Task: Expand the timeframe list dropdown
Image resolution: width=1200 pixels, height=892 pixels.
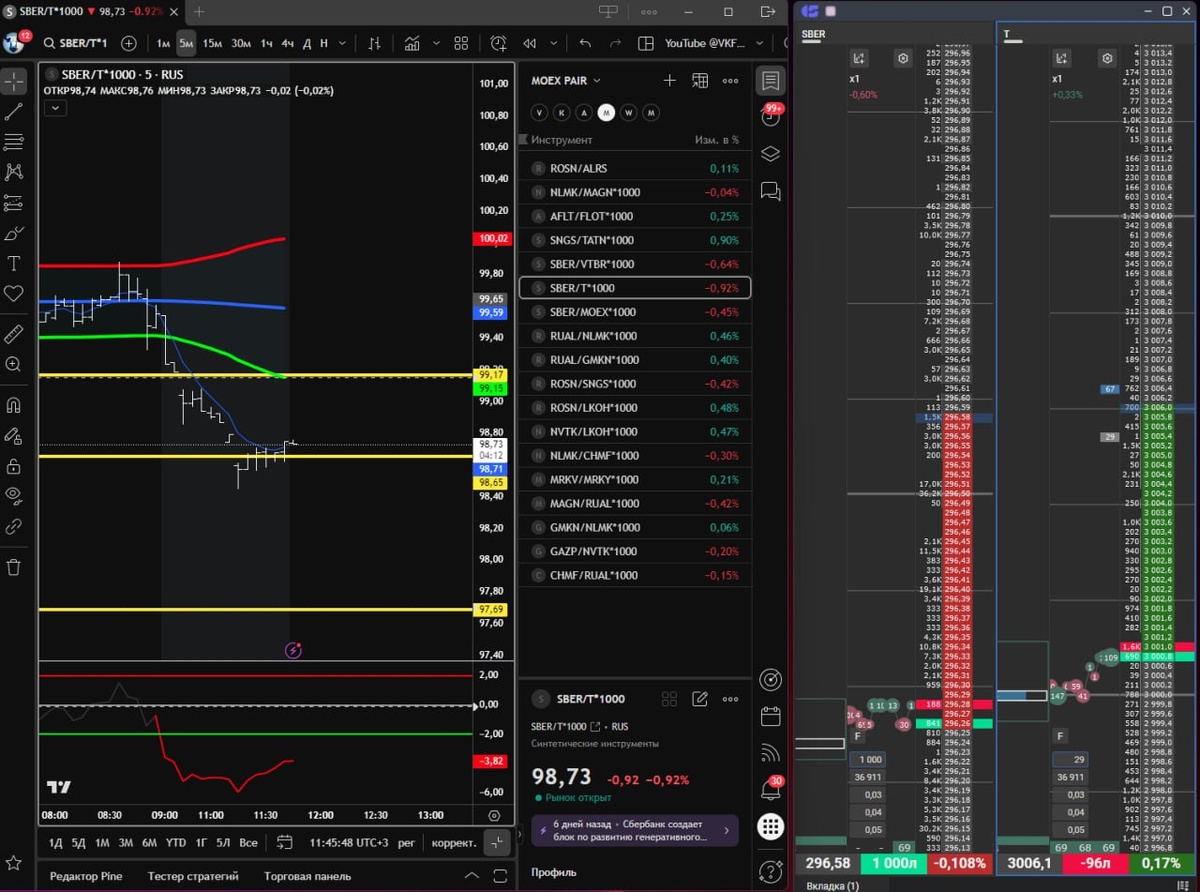Action: tap(342, 43)
